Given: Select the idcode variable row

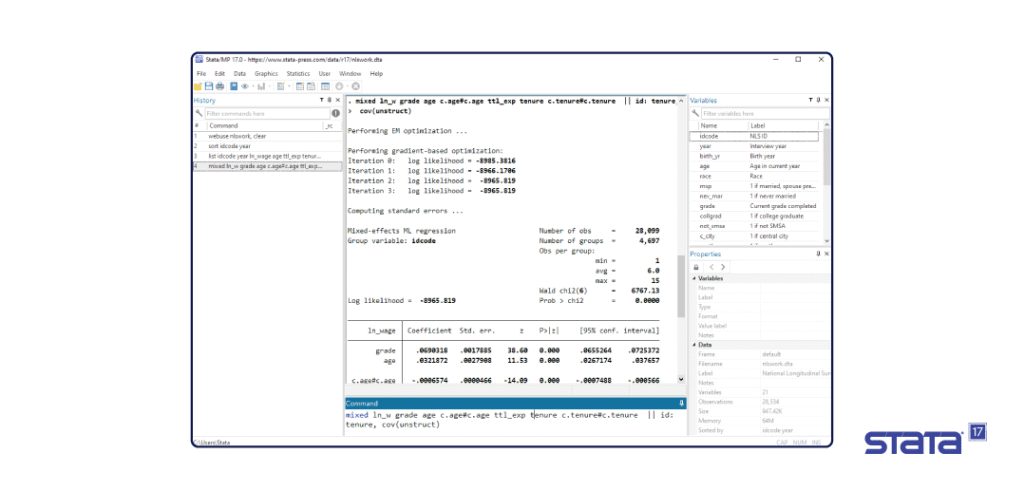Looking at the screenshot, I should (x=754, y=136).
